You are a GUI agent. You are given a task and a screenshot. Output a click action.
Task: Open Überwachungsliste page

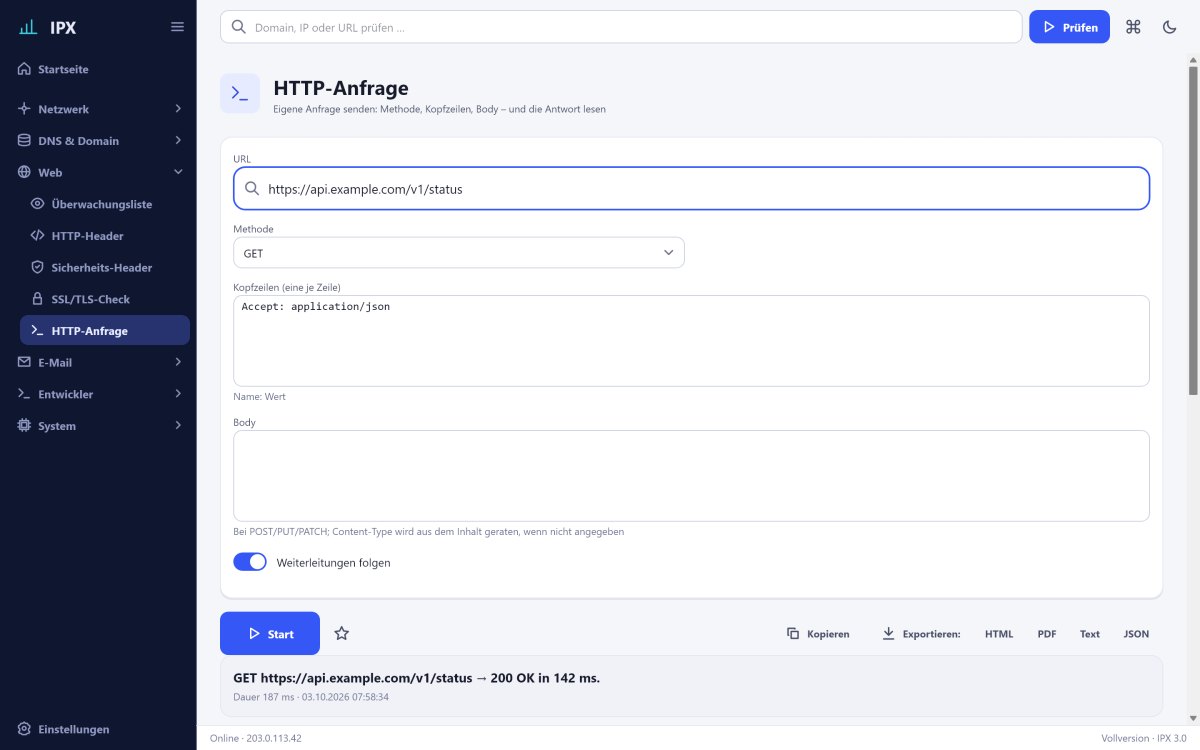click(105, 204)
